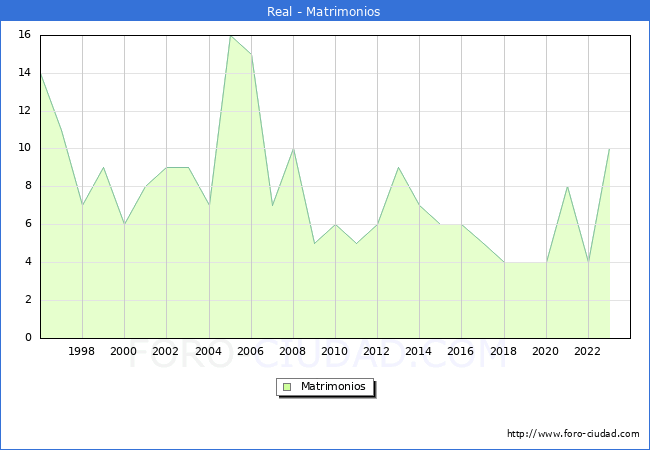Click the y-axis value 10
The height and width of the screenshot is (450, 650).
pyautogui.click(x=24, y=148)
